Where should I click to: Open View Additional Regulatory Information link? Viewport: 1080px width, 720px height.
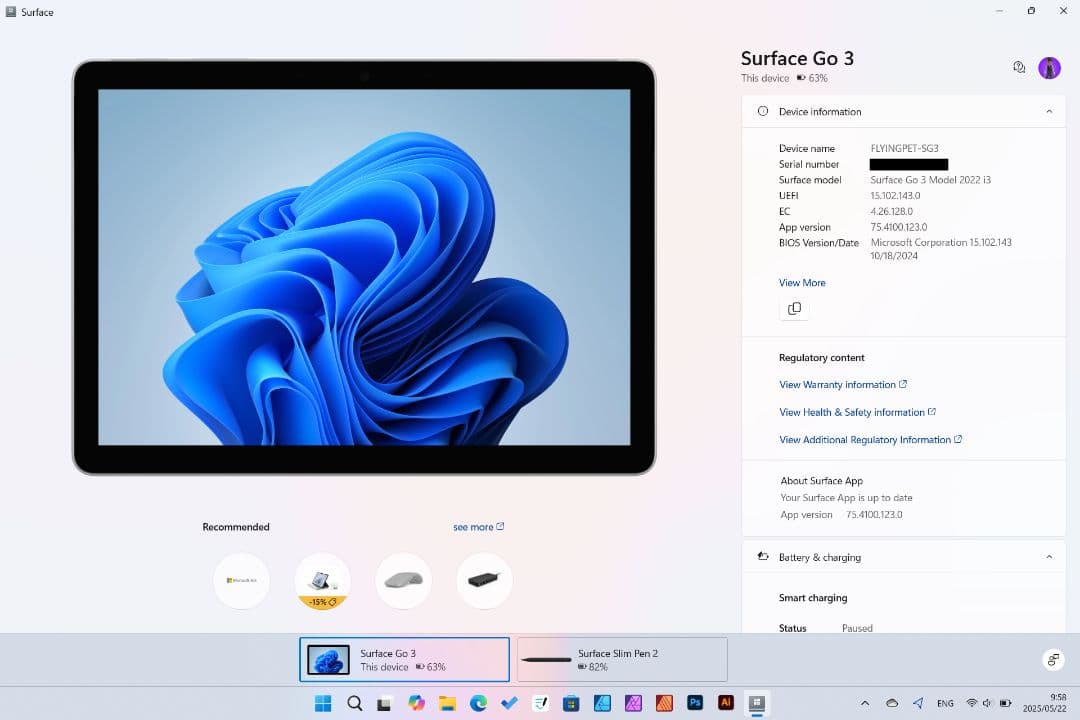[x=871, y=440]
